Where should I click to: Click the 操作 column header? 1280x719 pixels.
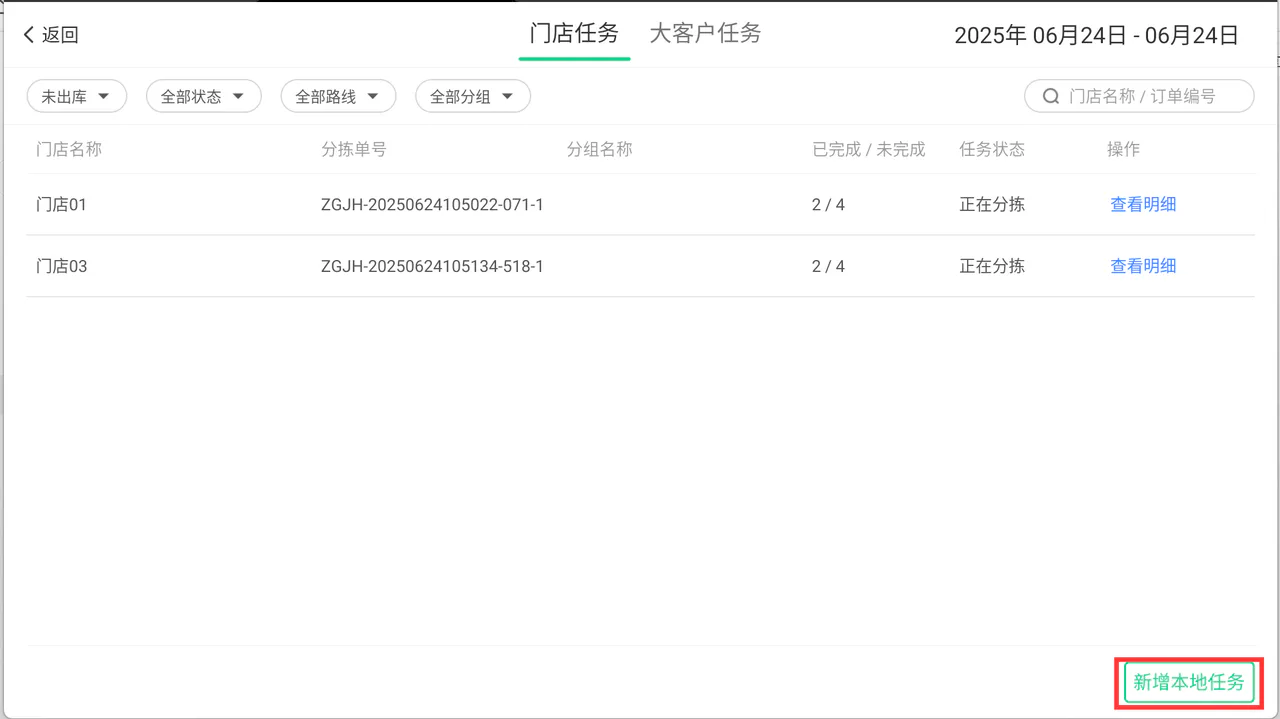coord(1123,149)
